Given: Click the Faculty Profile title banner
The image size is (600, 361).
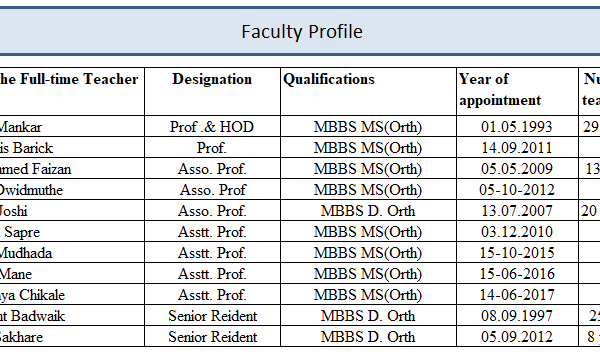Looking at the screenshot, I should point(300,31).
